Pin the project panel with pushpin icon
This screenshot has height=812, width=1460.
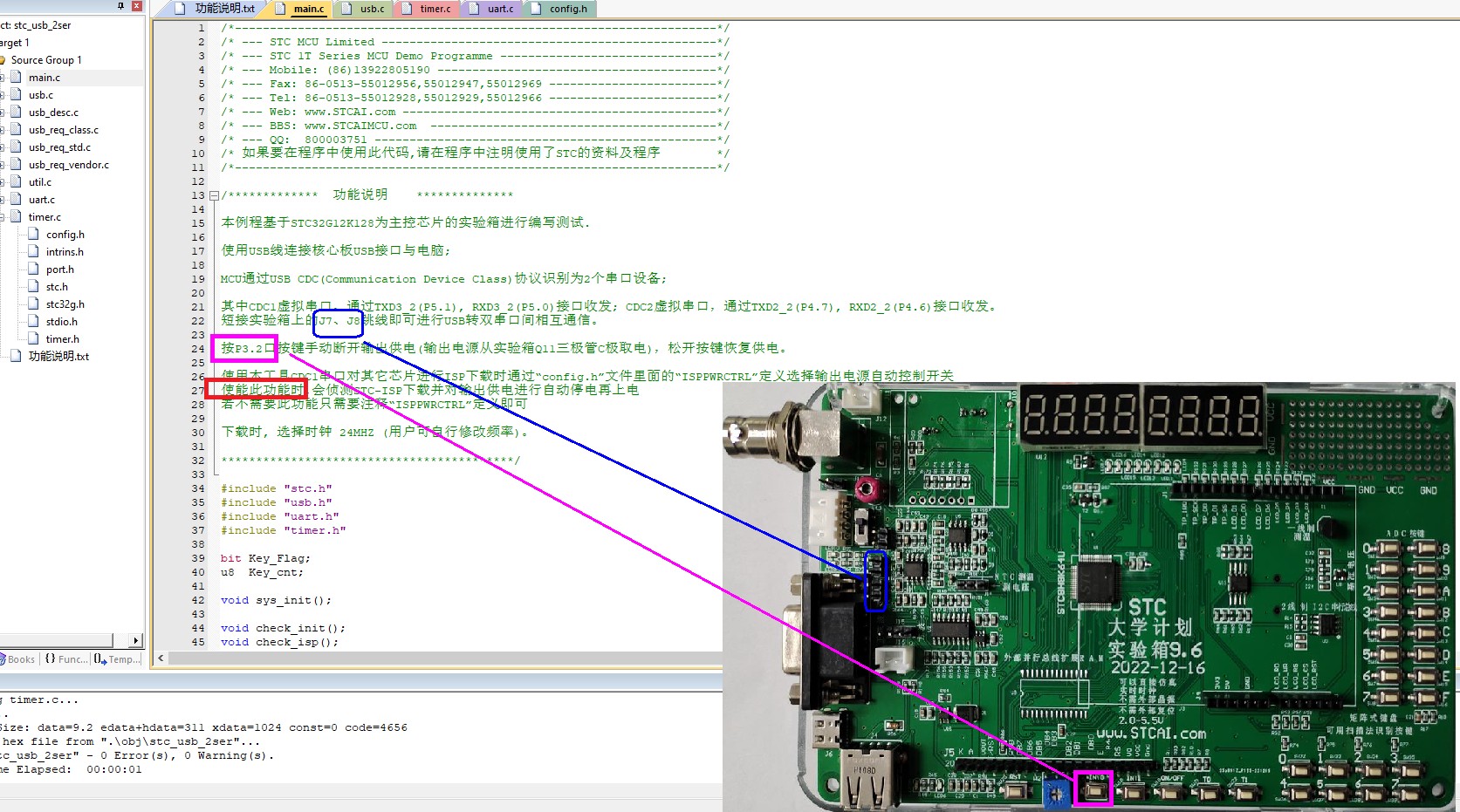(x=120, y=6)
